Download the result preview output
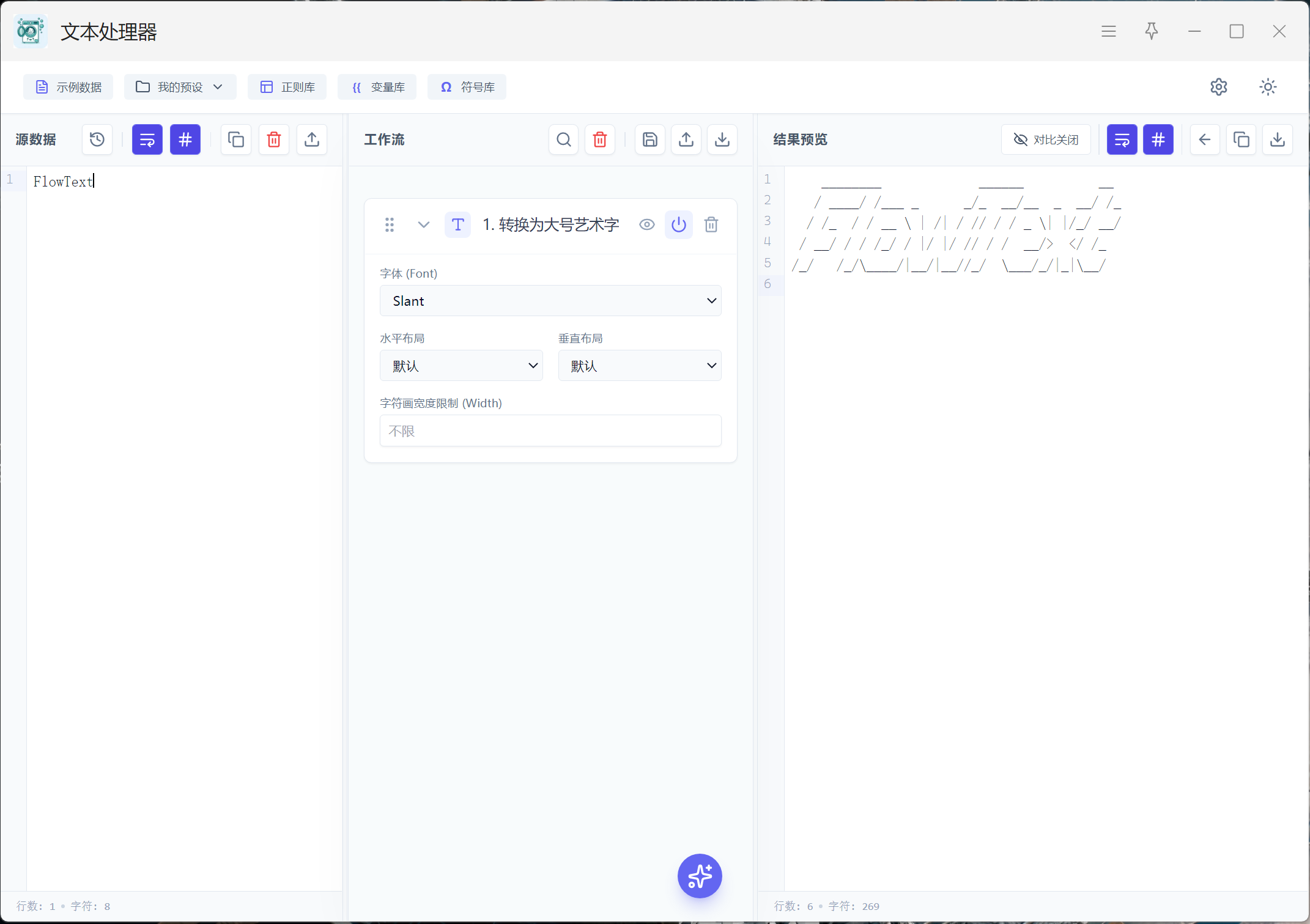This screenshot has width=1310, height=924. tap(1277, 140)
